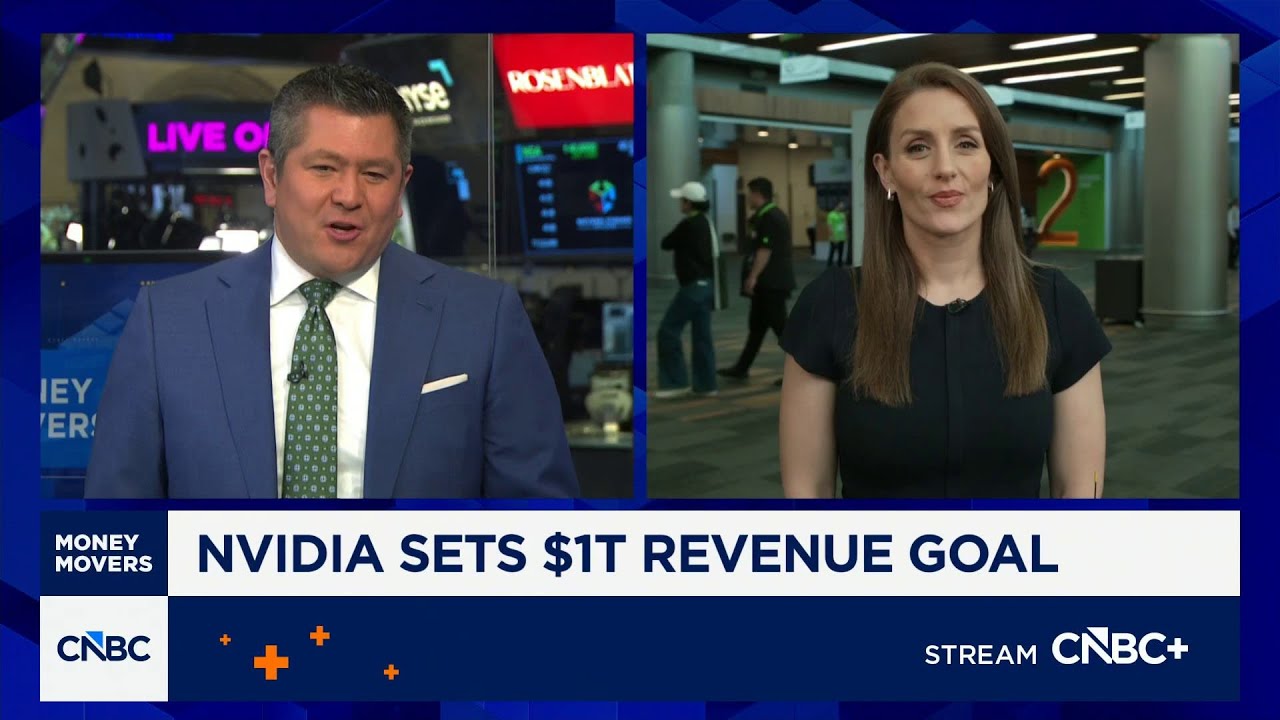Click the large orange plus sign graphic
The width and height of the screenshot is (1280, 720).
(x=271, y=662)
